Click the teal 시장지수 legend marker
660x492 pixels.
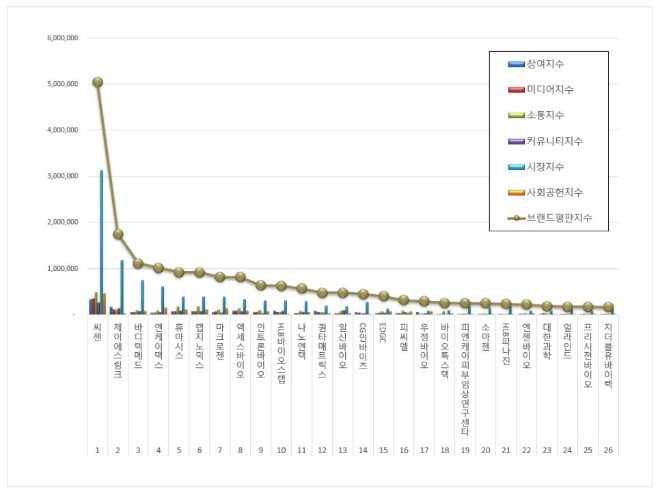pyautogui.click(x=516, y=166)
